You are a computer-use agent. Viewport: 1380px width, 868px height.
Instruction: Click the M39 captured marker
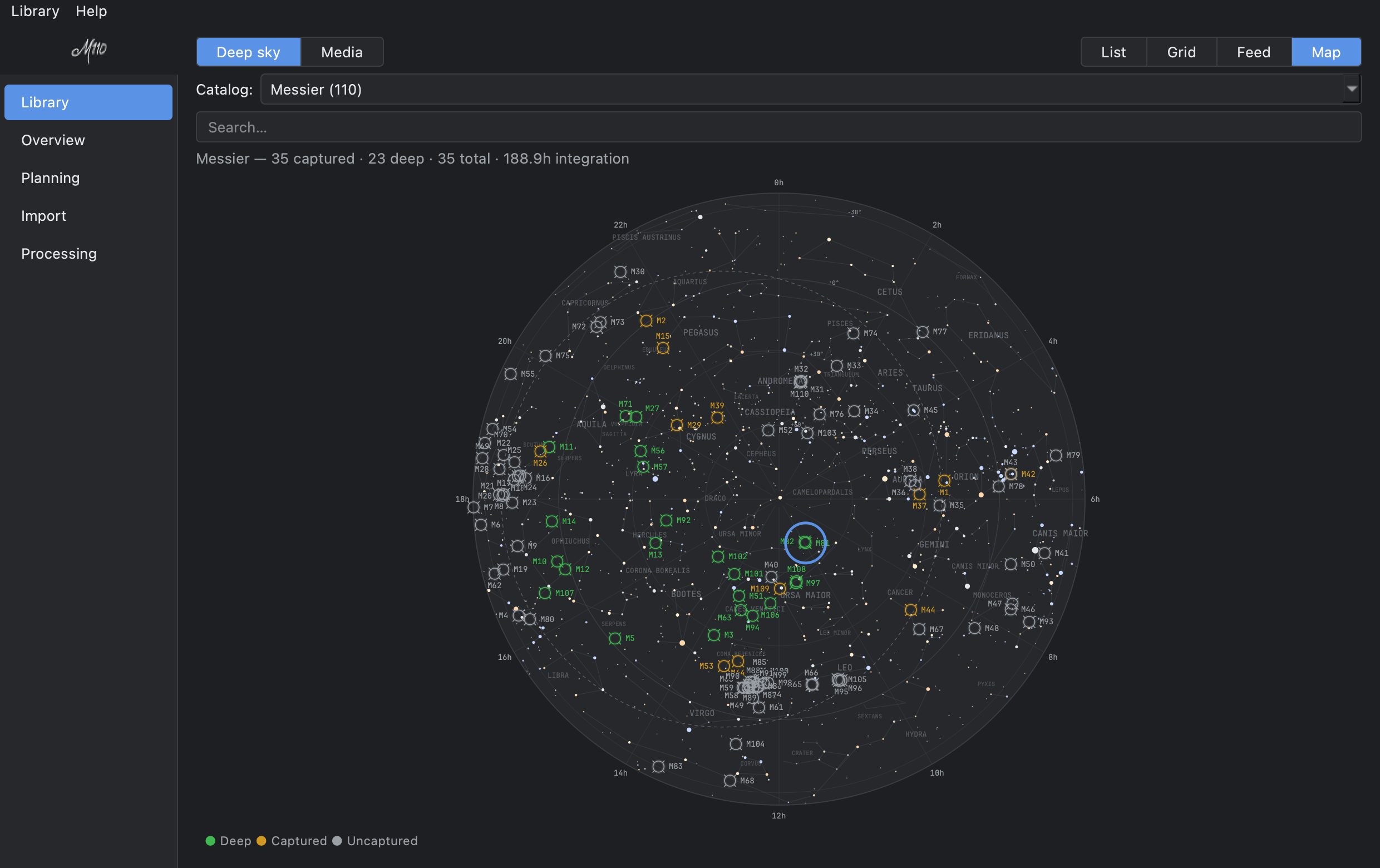pyautogui.click(x=717, y=417)
